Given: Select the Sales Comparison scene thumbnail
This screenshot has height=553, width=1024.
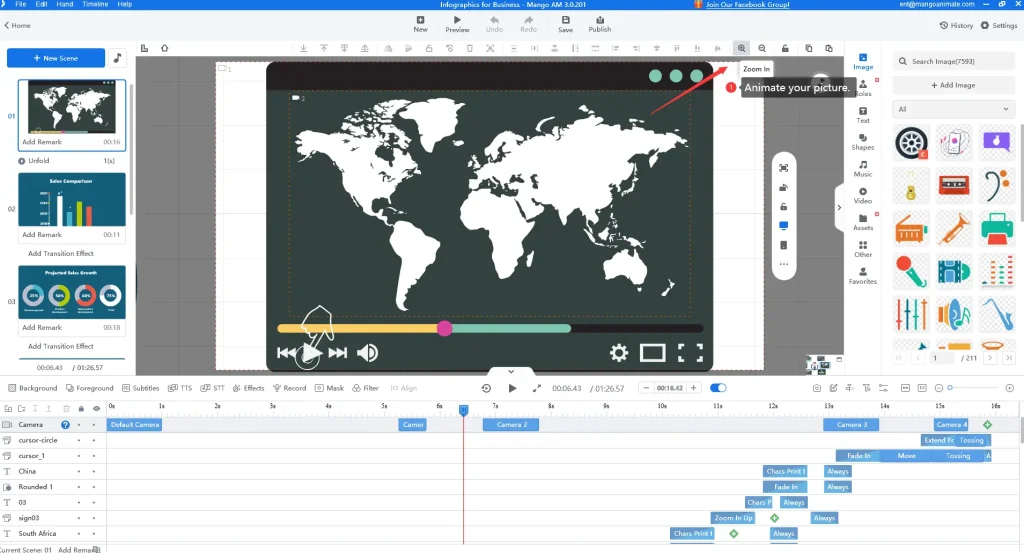Looking at the screenshot, I should 72,200.
